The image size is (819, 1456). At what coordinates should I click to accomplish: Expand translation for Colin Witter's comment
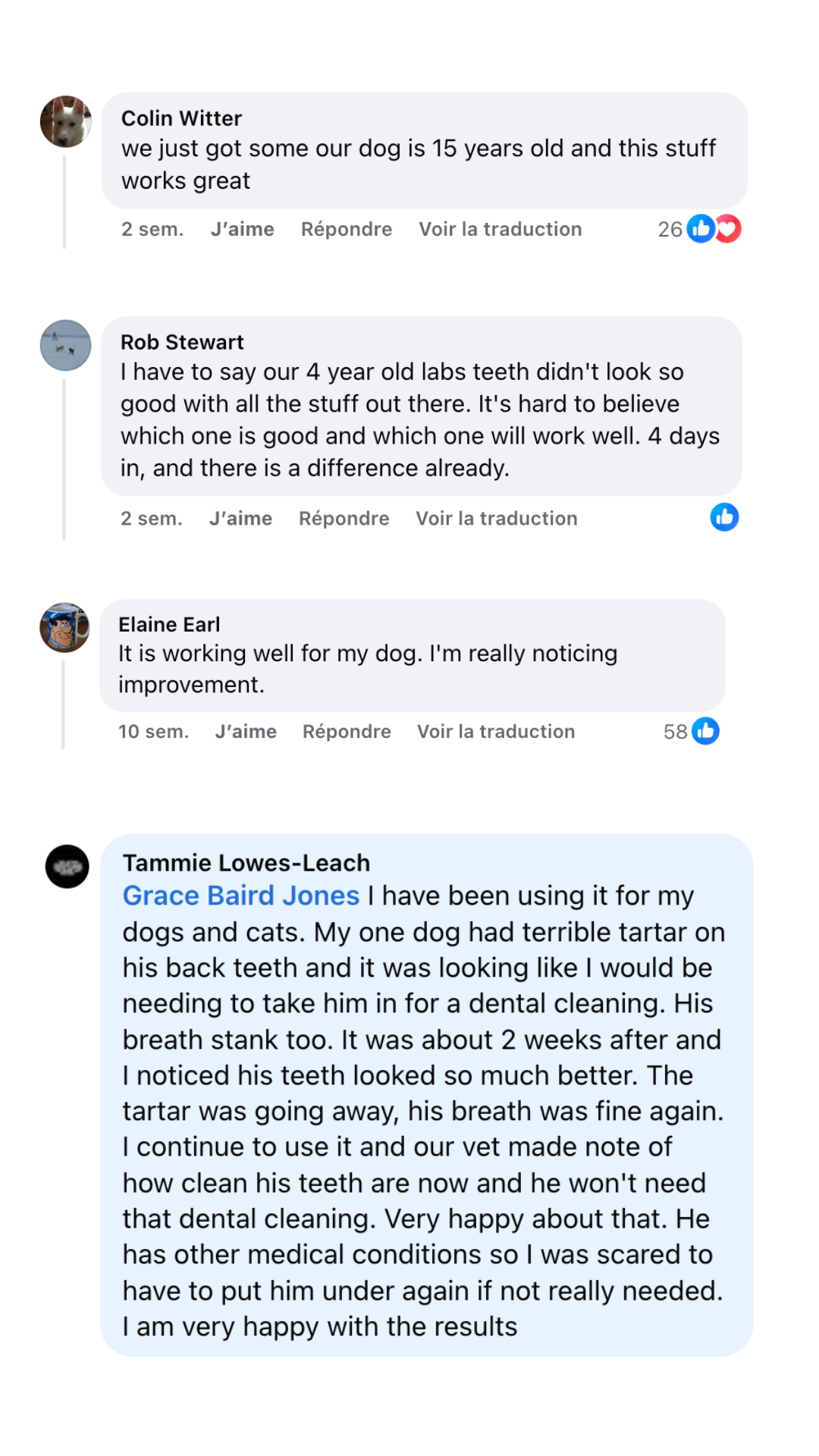click(x=500, y=229)
